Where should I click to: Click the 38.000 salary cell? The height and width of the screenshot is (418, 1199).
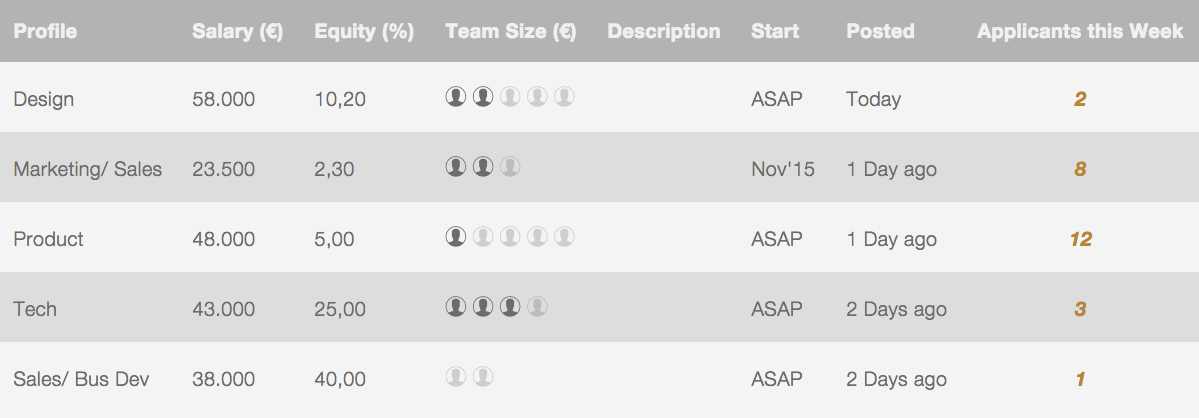[223, 379]
